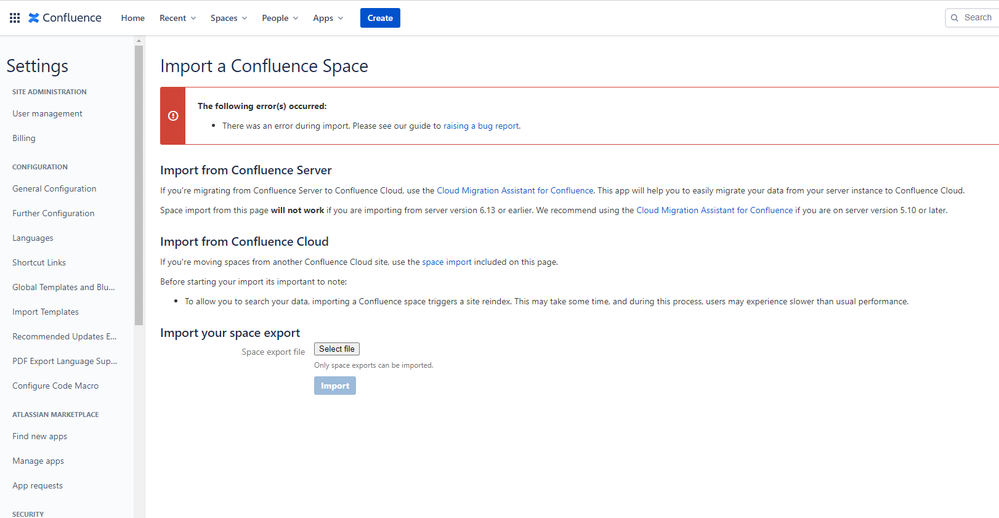Follow the space import link
Image resolution: width=999 pixels, height=518 pixels.
[447, 262]
